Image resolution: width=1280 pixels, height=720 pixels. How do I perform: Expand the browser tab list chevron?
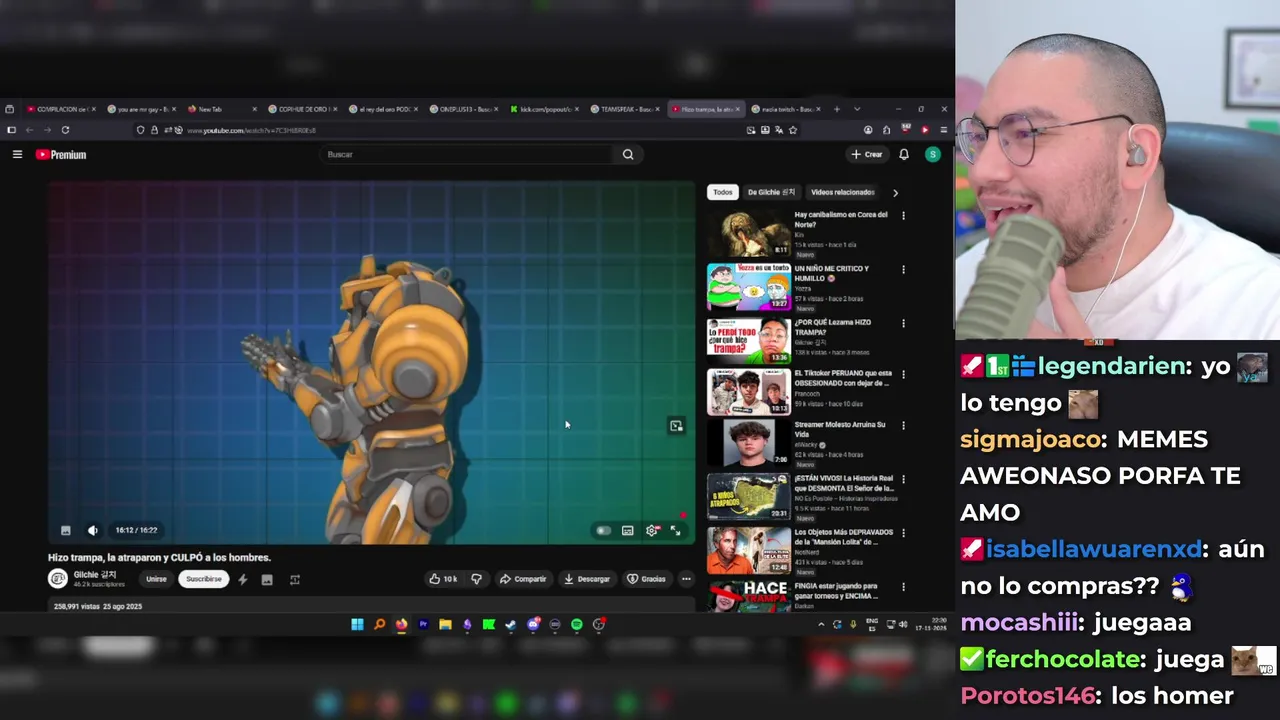coord(857,109)
